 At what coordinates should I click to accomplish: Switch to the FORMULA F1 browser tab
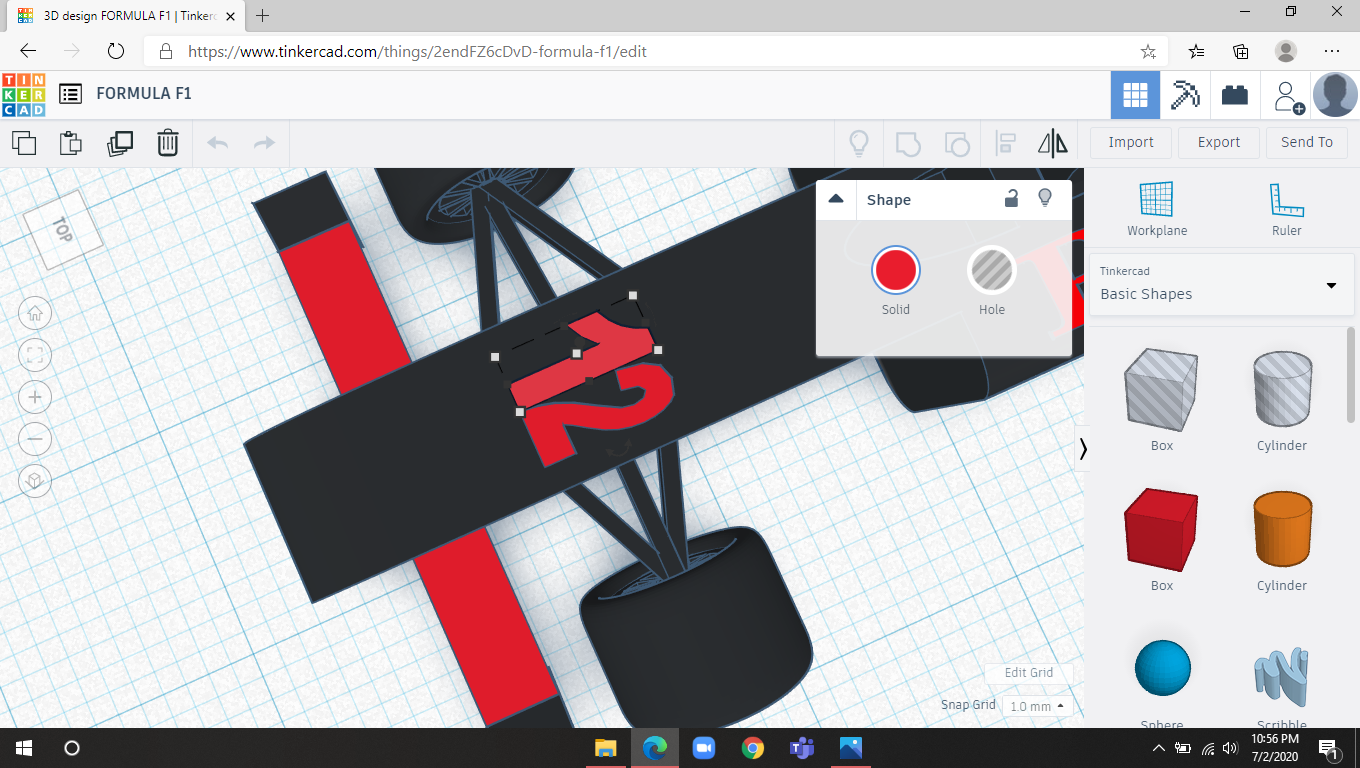[x=120, y=16]
